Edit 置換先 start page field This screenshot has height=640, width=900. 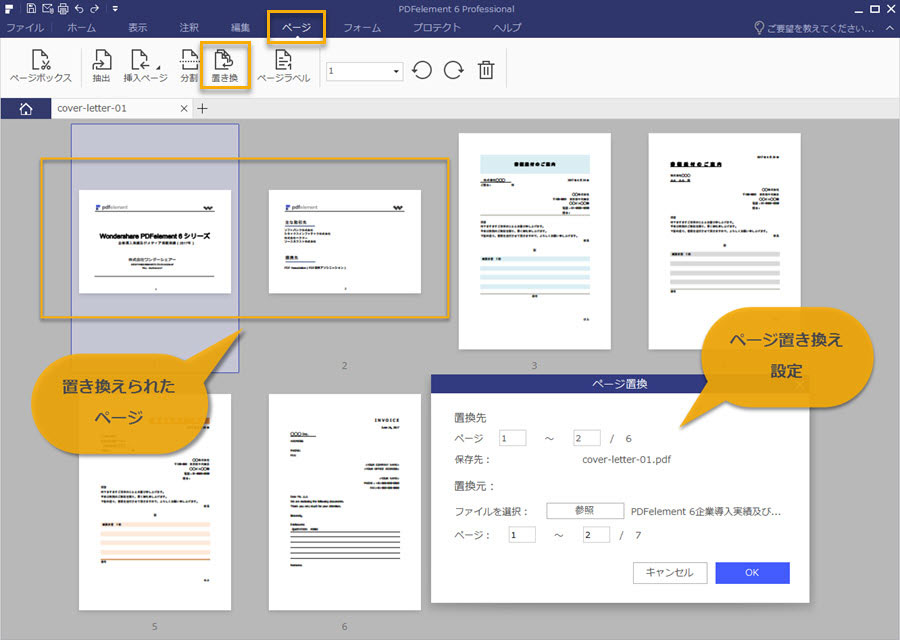point(513,438)
